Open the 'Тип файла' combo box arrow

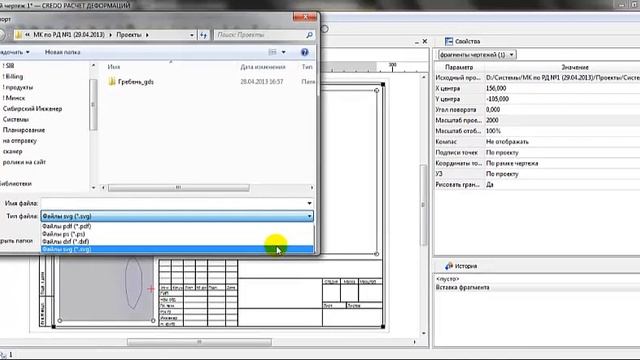click(309, 216)
